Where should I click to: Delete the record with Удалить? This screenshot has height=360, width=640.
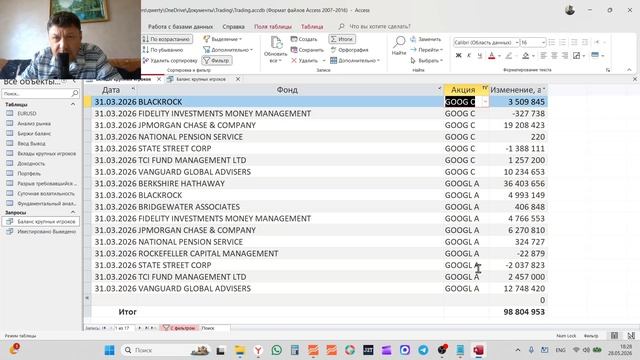(304, 60)
